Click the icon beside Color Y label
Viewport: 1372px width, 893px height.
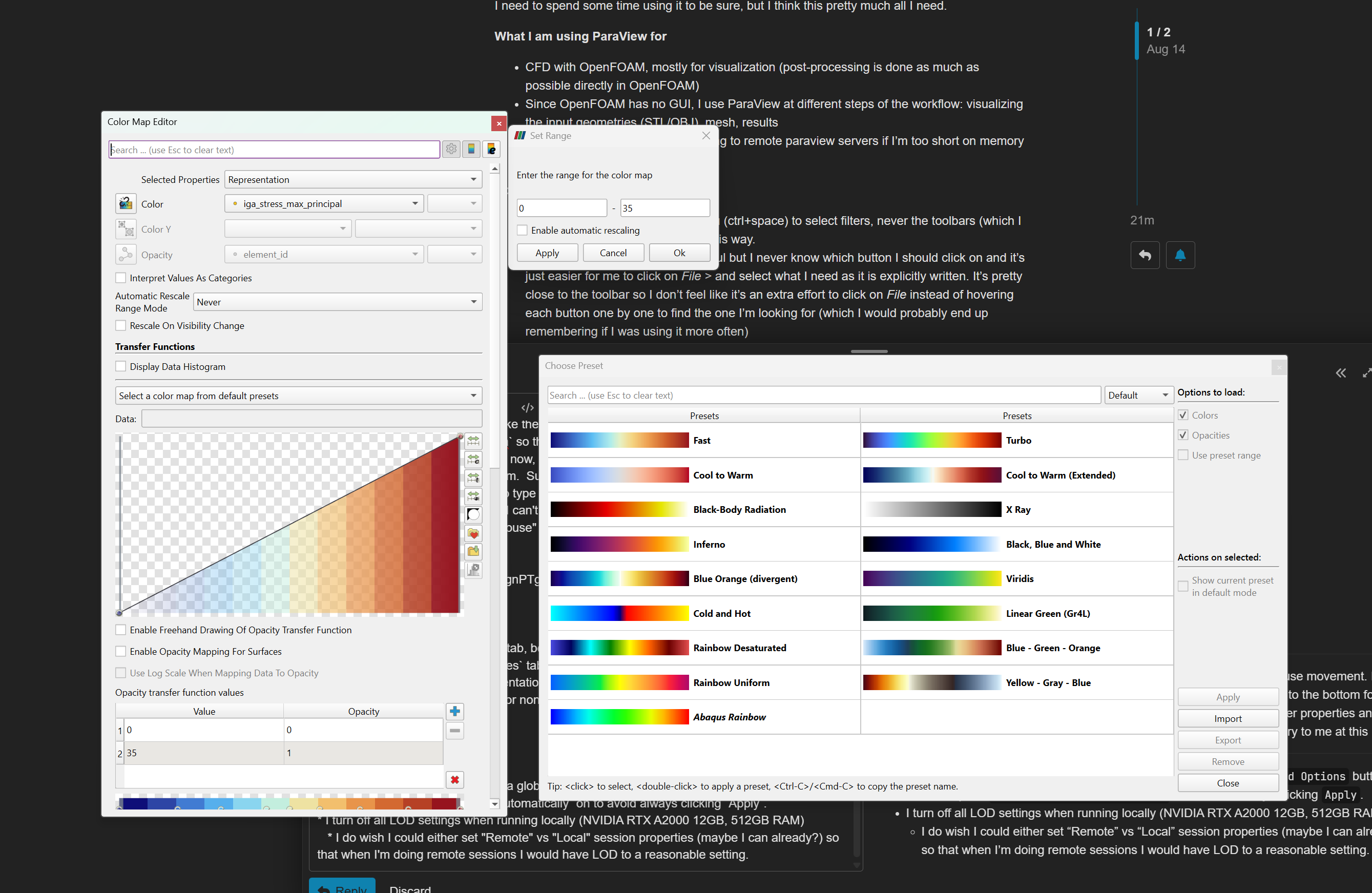click(126, 229)
